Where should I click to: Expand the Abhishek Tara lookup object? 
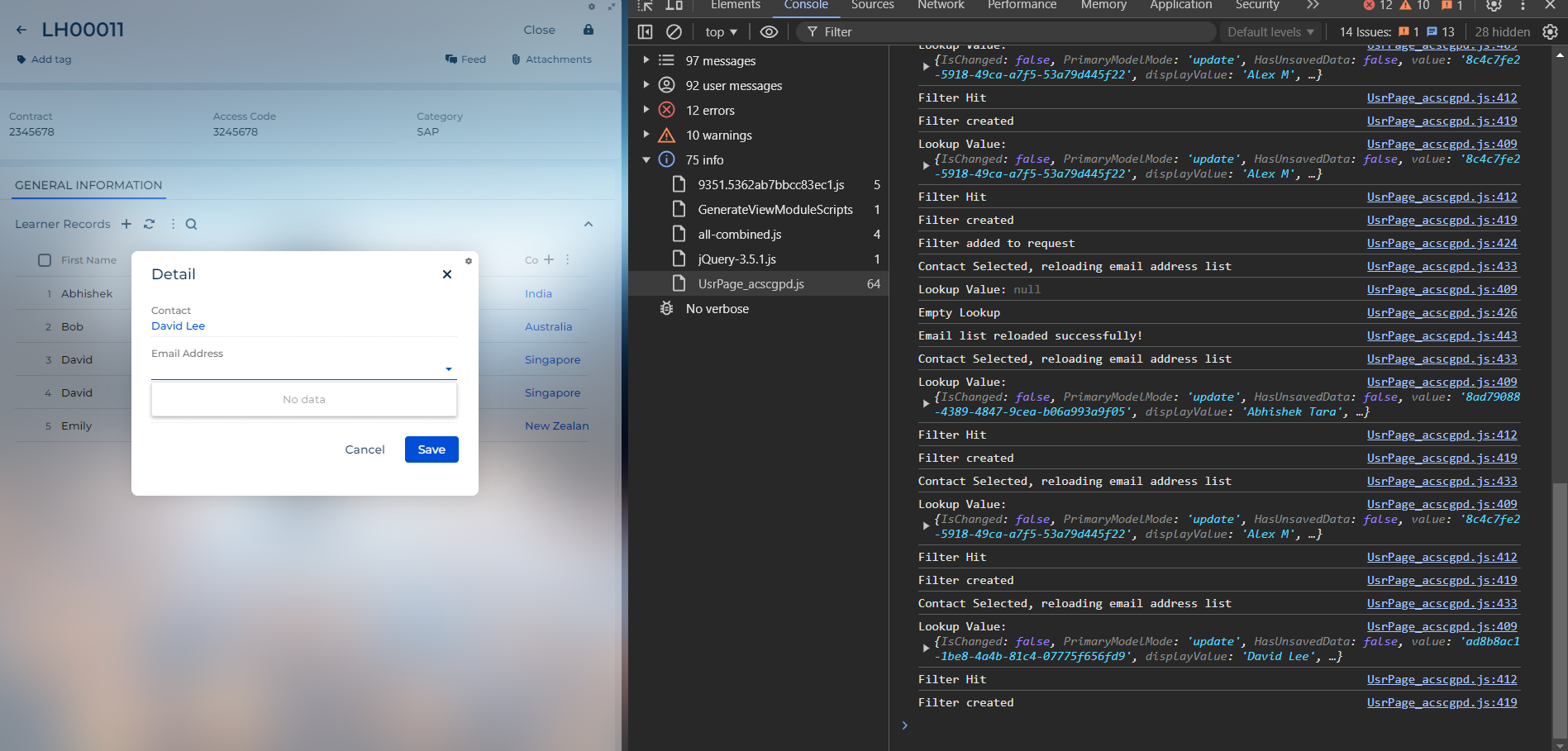tap(926, 404)
